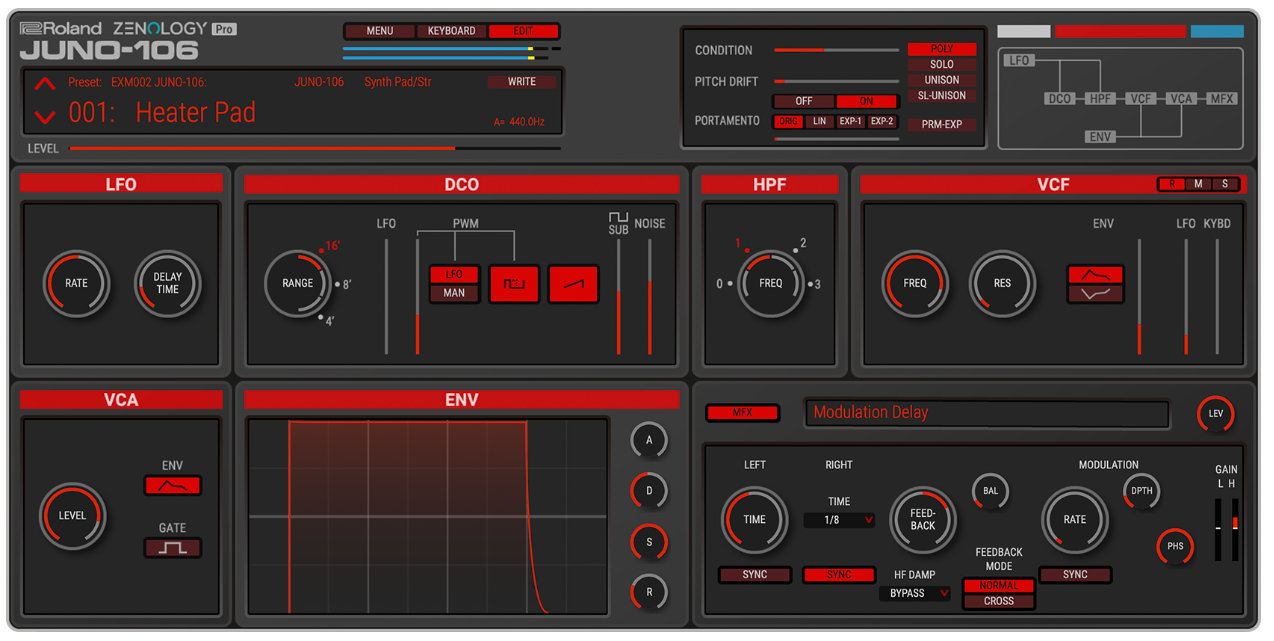
Task: Go to previous preset with up arrow
Action: (45, 84)
